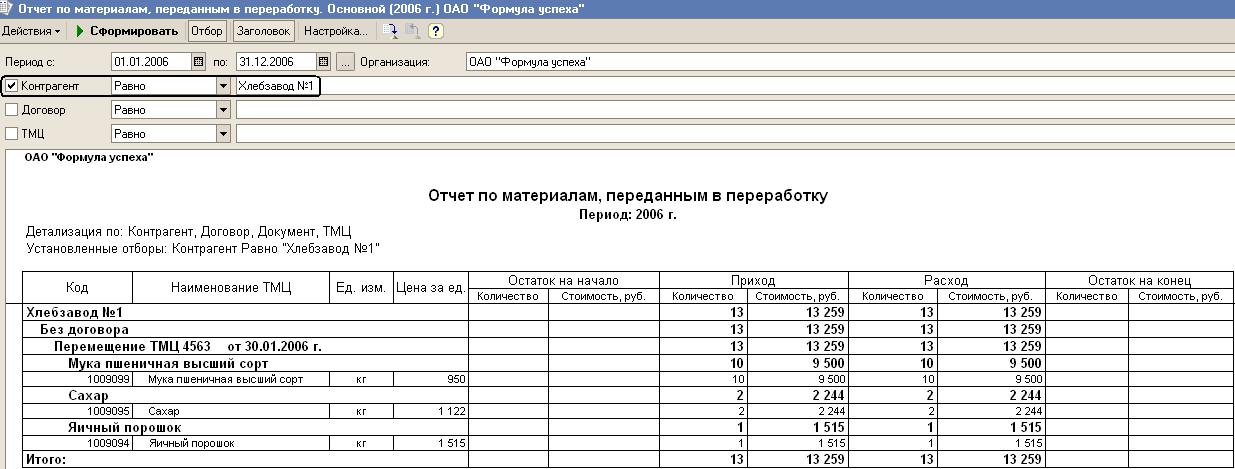Expand the ТМЦ comparison type dropdown
Viewport: 1235px width, 469px height.
(x=223, y=134)
